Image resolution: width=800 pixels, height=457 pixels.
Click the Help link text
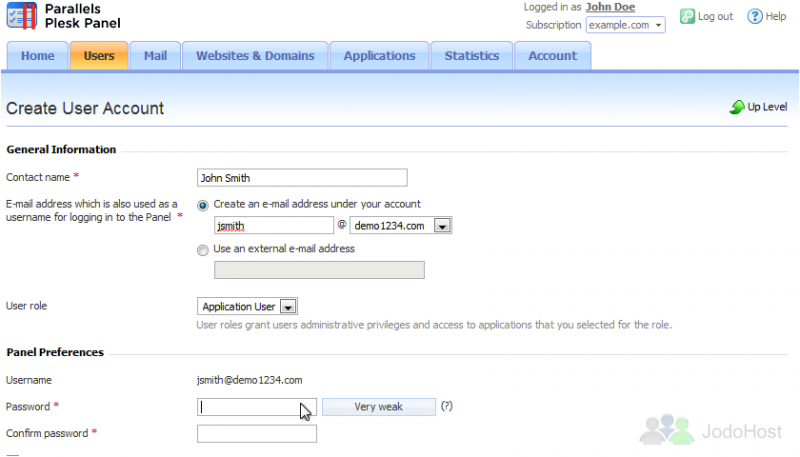coord(776,16)
